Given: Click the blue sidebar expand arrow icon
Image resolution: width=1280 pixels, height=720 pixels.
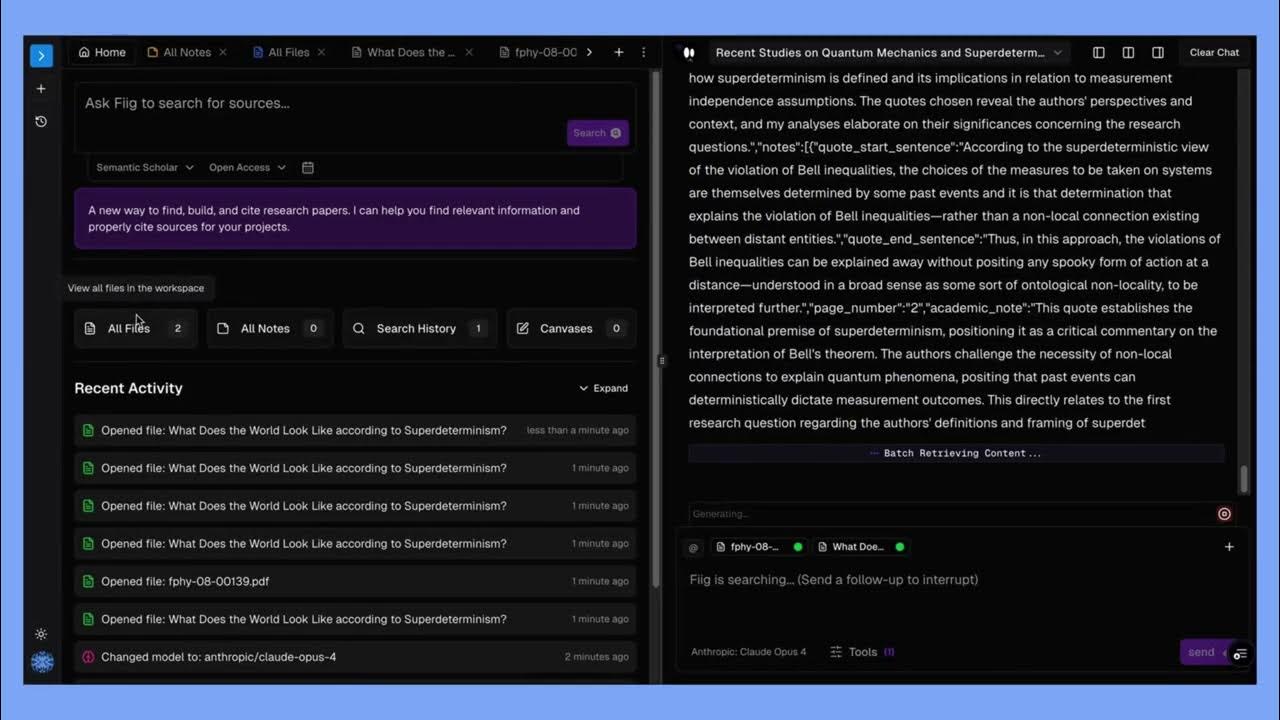Looking at the screenshot, I should 41,56.
